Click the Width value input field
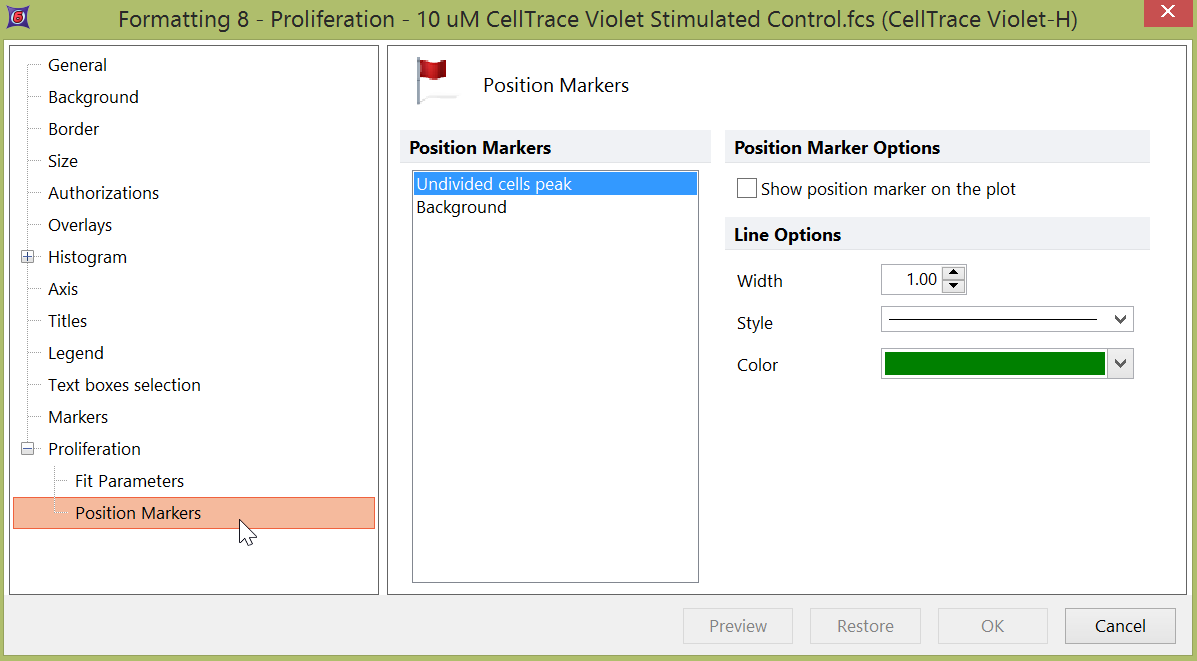The height and width of the screenshot is (661, 1197). pyautogui.click(x=911, y=280)
